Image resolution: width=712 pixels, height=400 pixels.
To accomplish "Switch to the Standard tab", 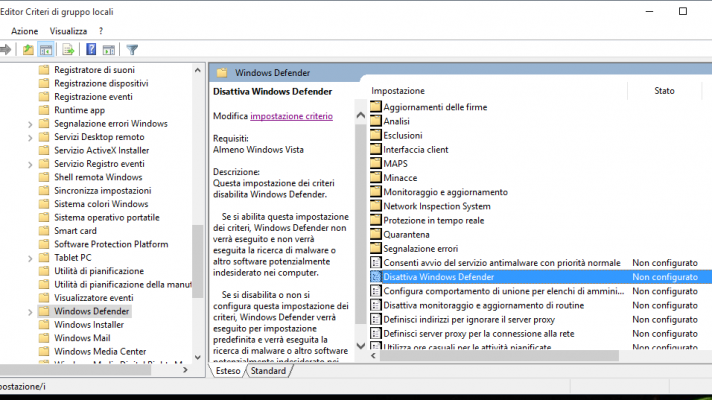I will 268,371.
